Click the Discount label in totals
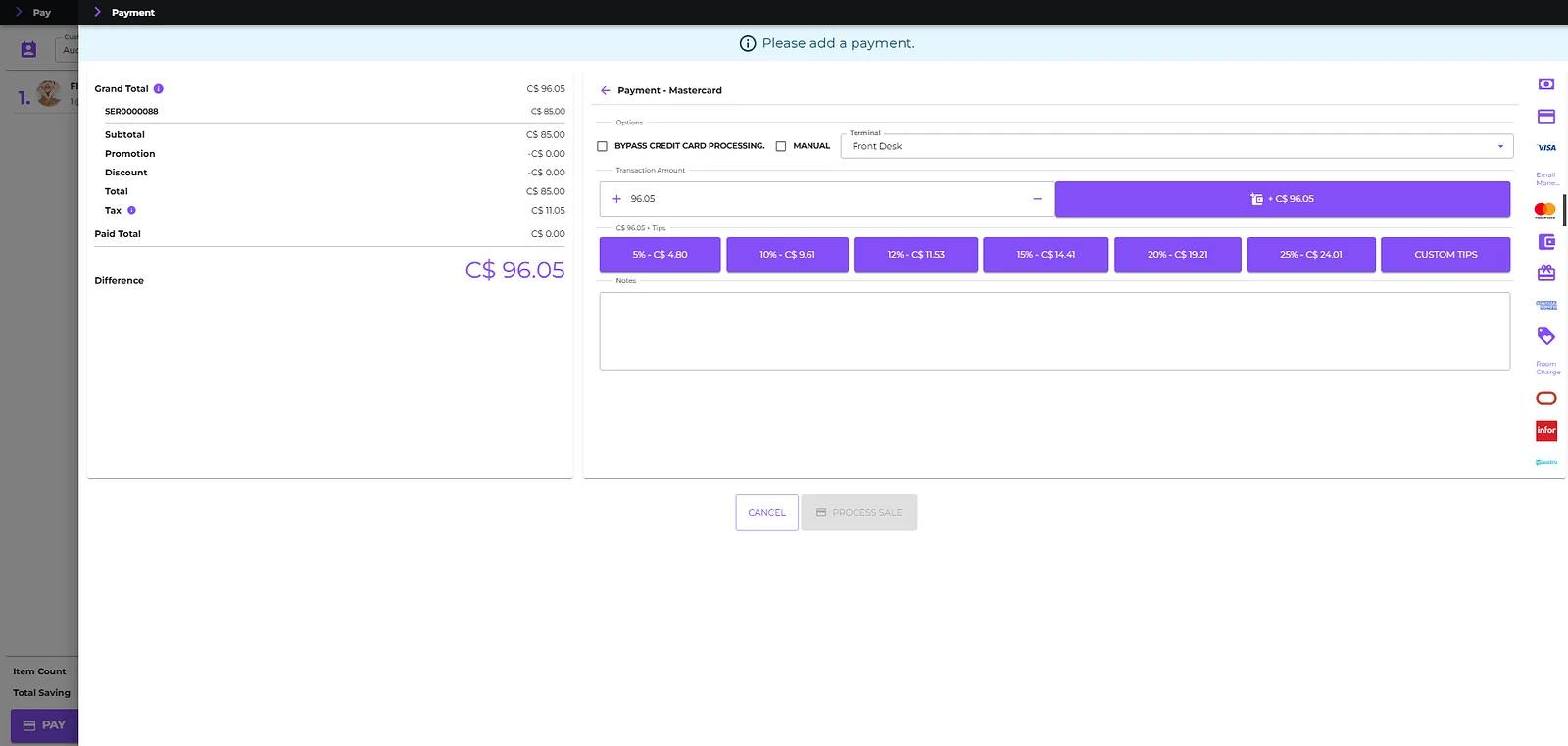Image resolution: width=1568 pixels, height=746 pixels. point(126,173)
